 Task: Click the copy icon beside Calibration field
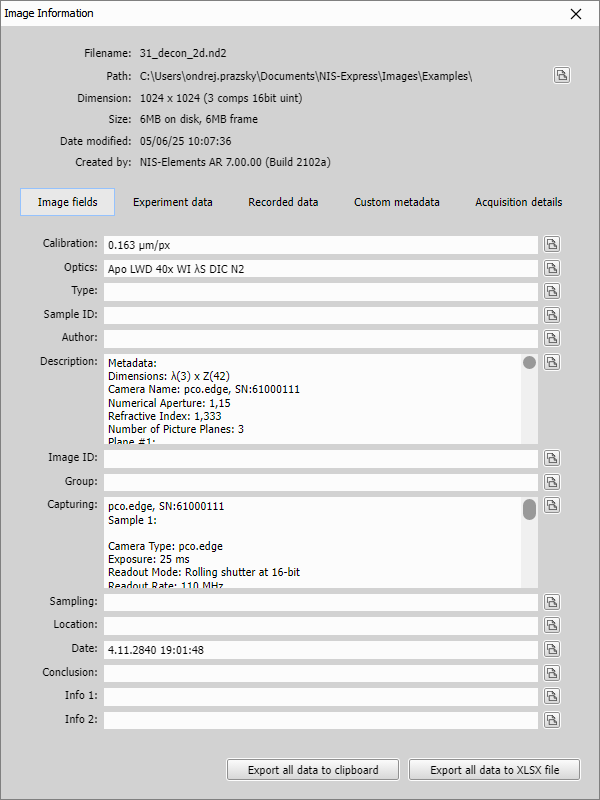pos(552,244)
